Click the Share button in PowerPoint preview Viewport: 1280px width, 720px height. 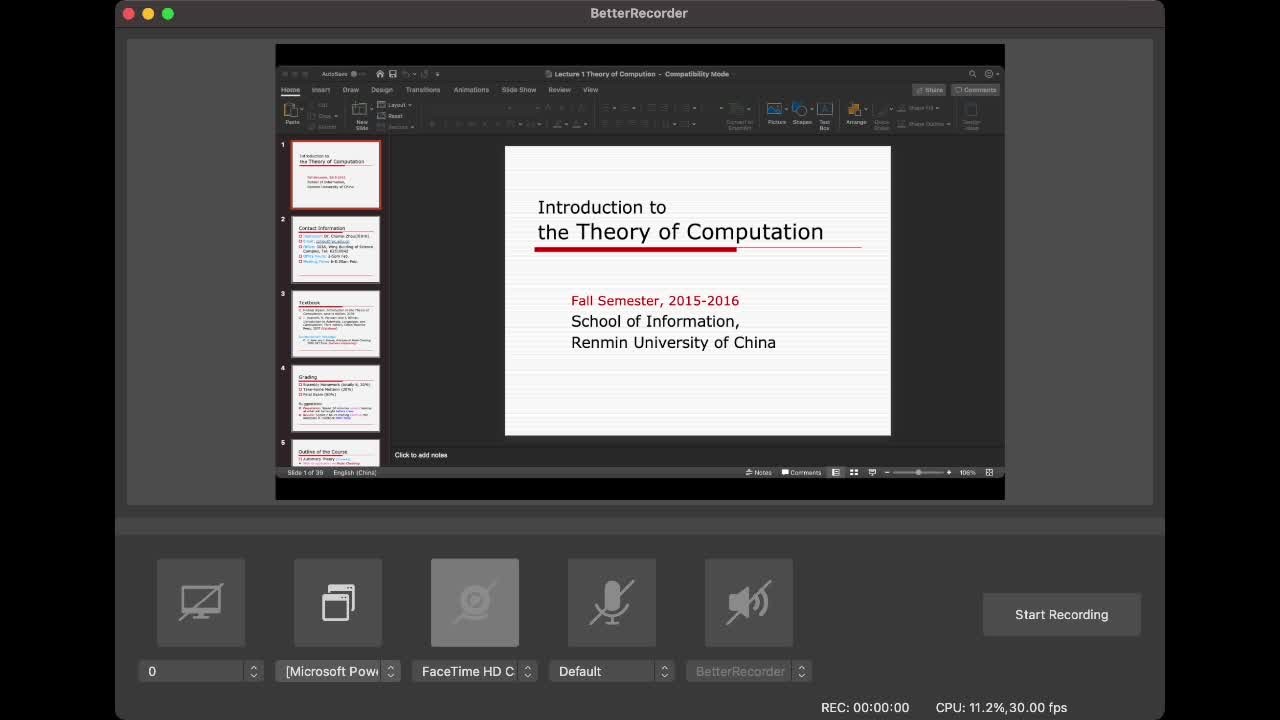point(929,90)
